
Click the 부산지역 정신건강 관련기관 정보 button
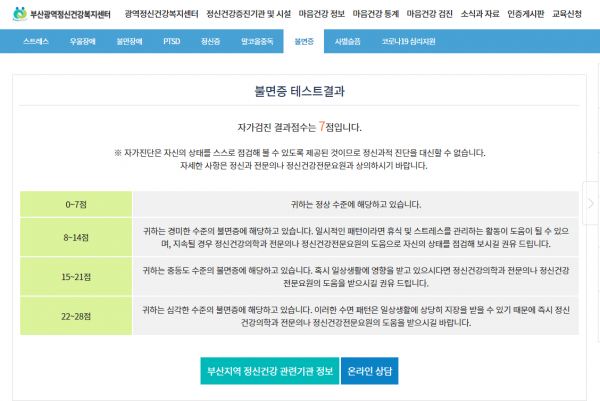point(269,371)
